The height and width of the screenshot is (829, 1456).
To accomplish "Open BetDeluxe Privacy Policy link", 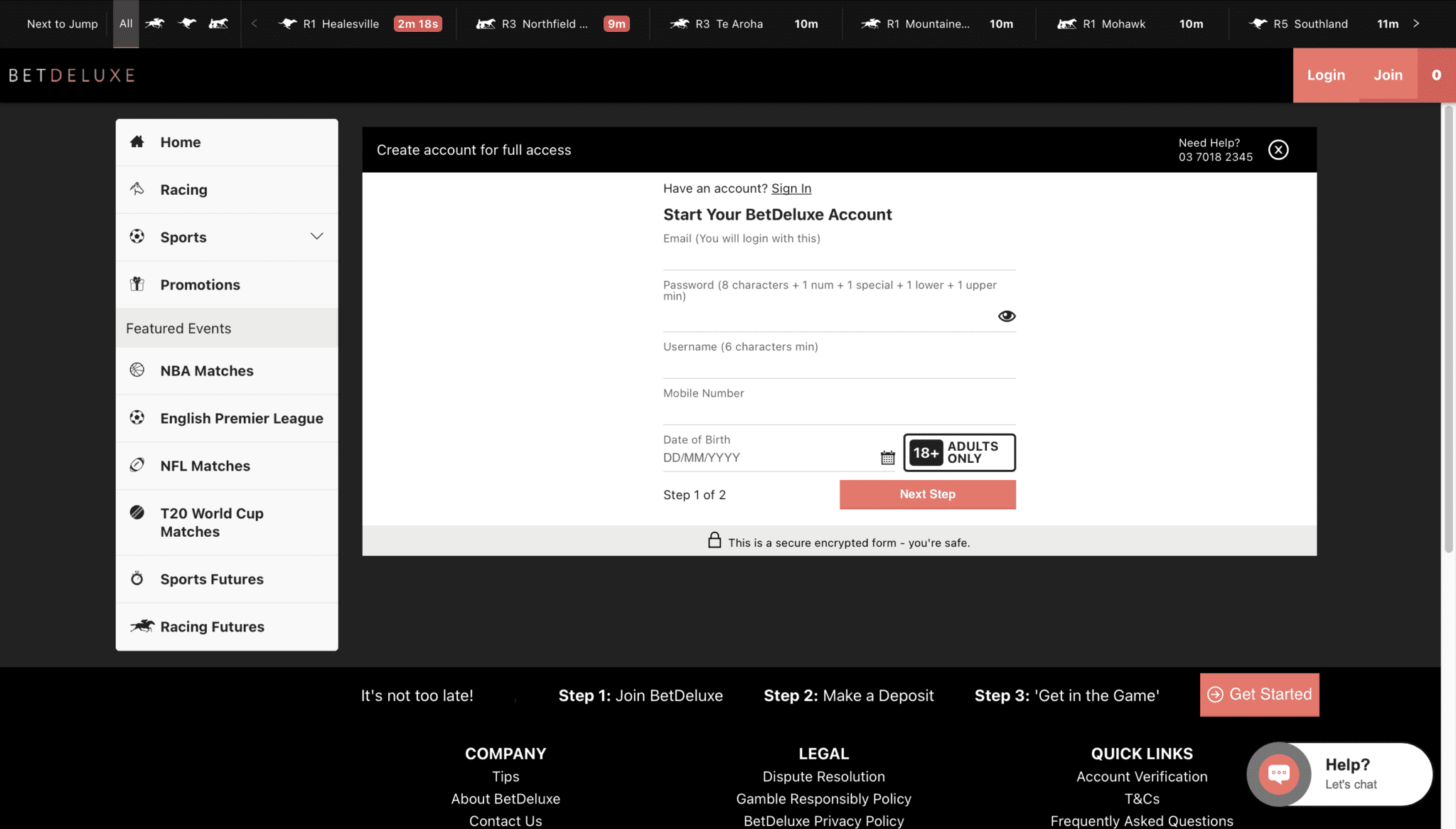I will pyautogui.click(x=824, y=821).
